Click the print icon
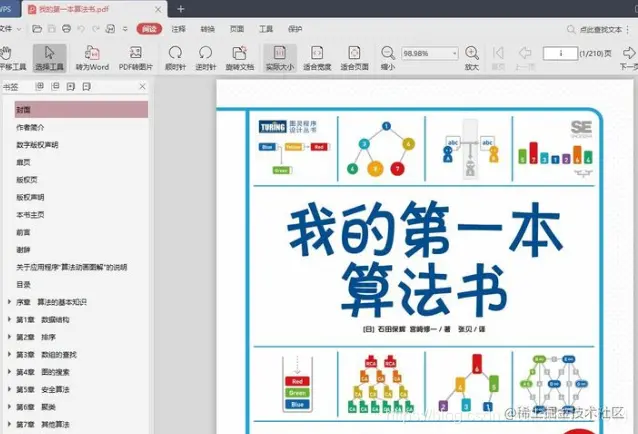 (x=66, y=29)
